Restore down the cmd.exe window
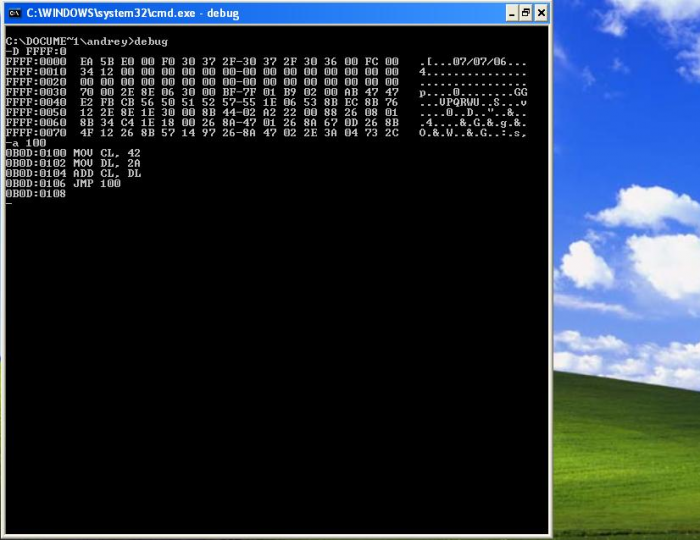 pyautogui.click(x=526, y=13)
